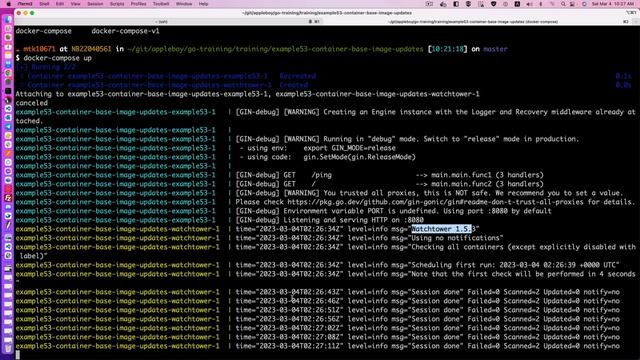This screenshot has width=640, height=360.
Task: Click the '/ping' route in GIN output
Action: tap(322, 175)
